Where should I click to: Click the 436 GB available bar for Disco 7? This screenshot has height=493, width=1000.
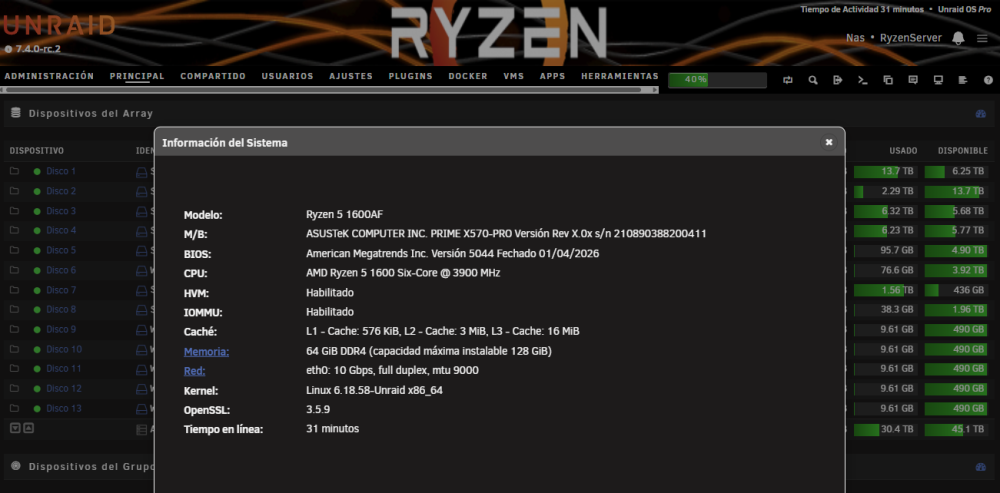click(956, 290)
